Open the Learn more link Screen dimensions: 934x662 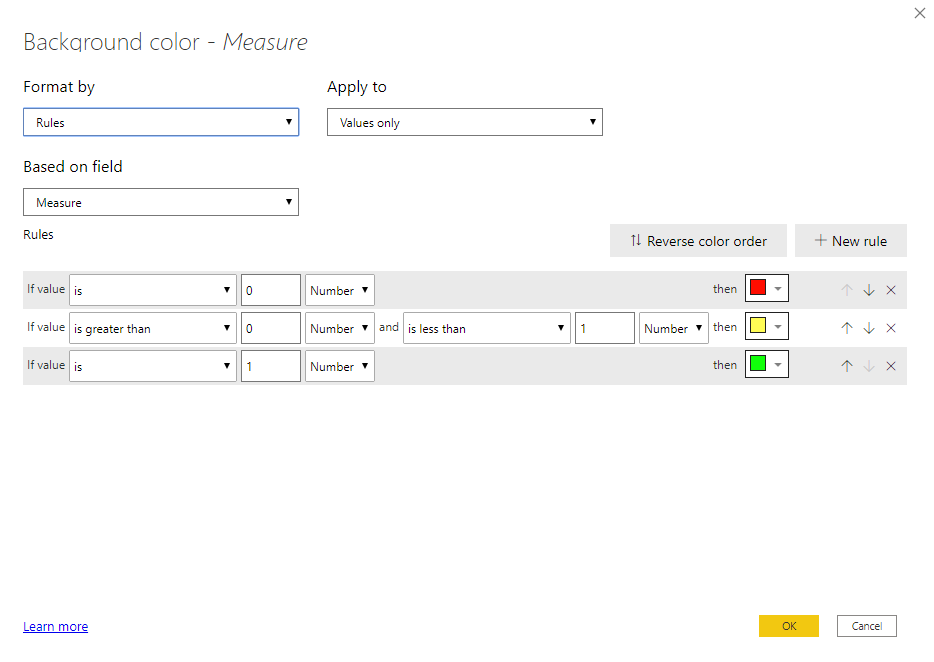click(55, 626)
